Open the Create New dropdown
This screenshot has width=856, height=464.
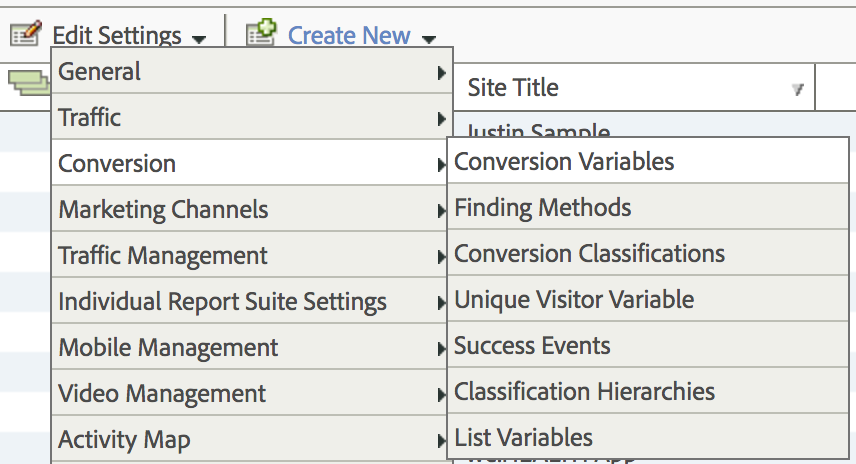(x=362, y=36)
